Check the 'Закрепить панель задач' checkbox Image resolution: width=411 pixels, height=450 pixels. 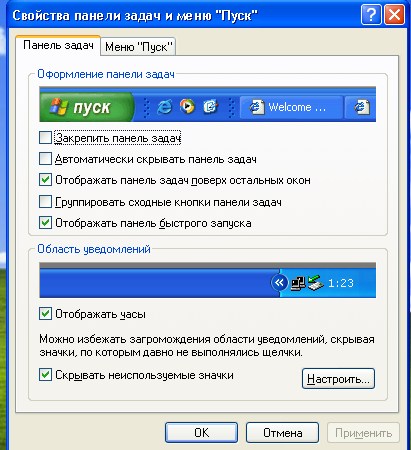45,138
